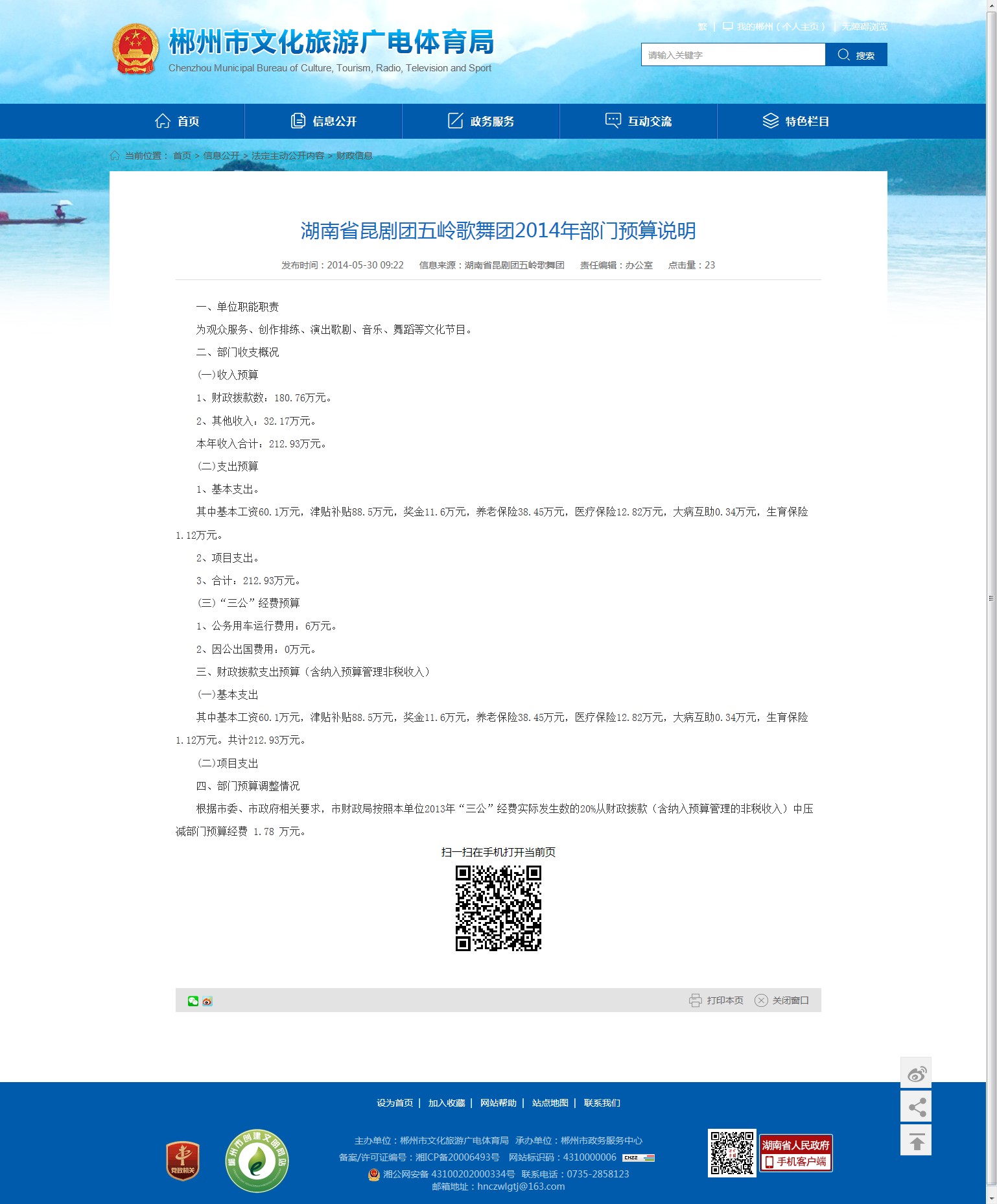Click the layers icon beside 特色栏目
Image resolution: width=997 pixels, height=1204 pixels.
coord(771,121)
